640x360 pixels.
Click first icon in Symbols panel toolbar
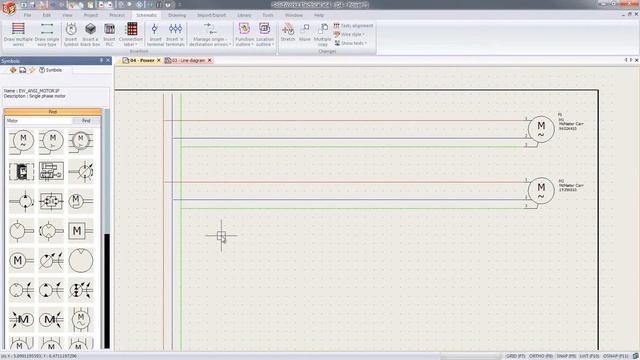pos(13,70)
